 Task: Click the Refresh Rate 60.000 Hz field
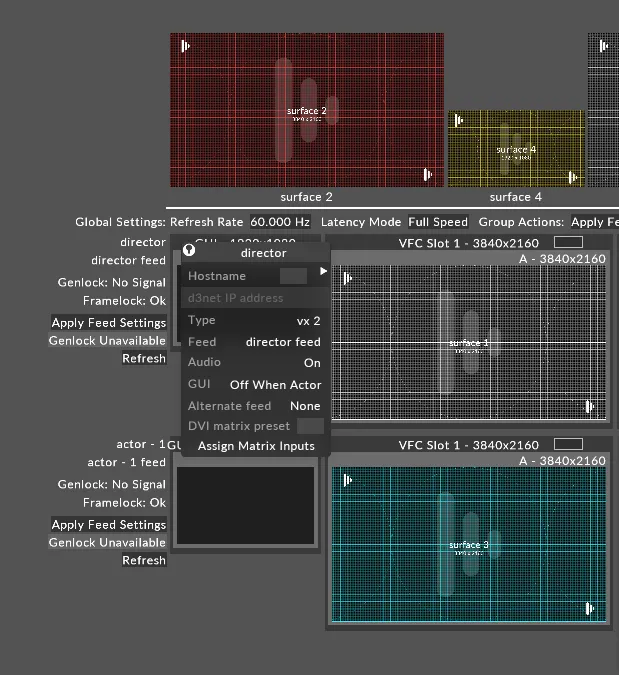(x=280, y=222)
